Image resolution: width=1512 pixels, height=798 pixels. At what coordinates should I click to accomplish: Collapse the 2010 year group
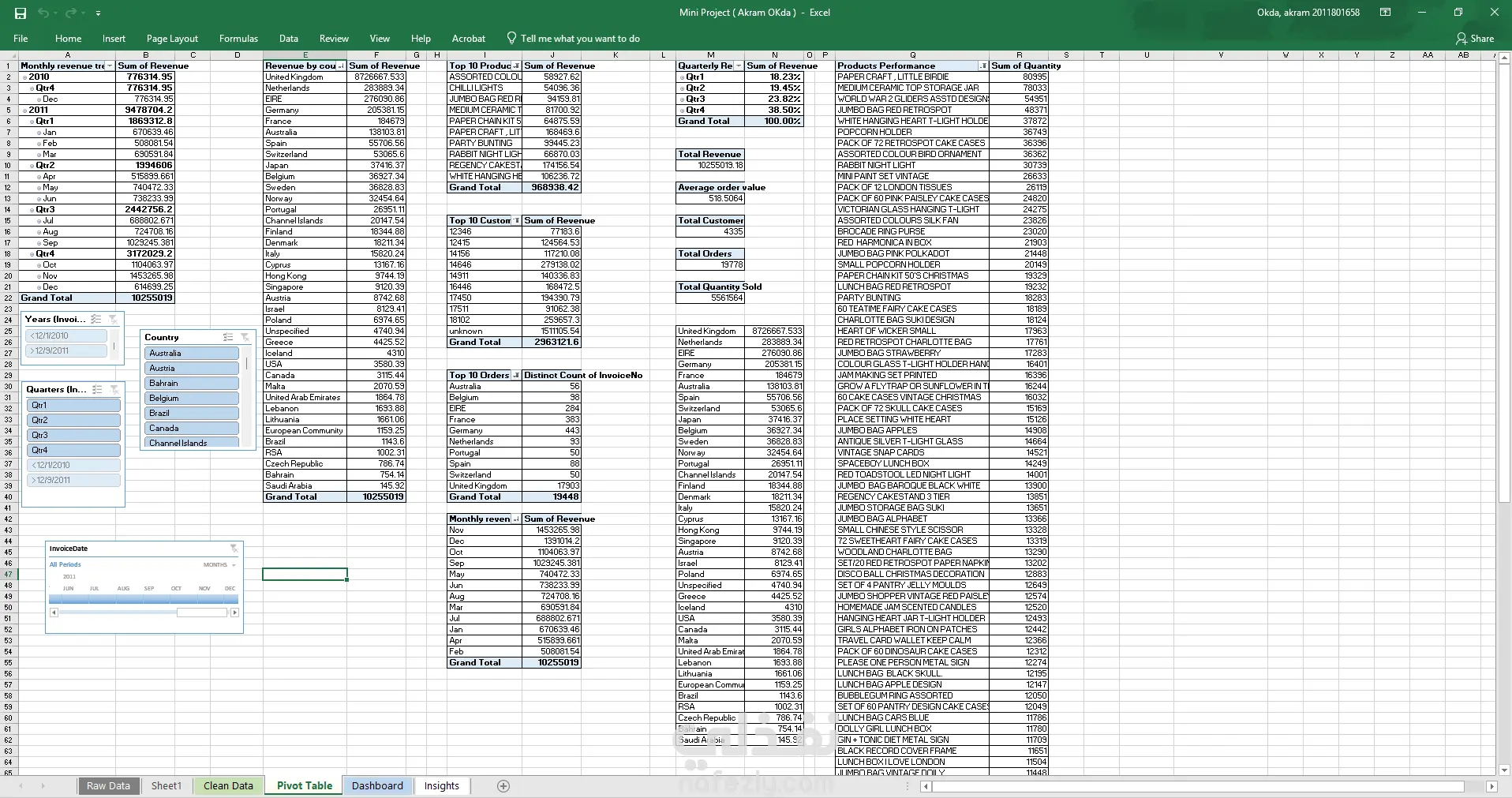pos(24,77)
